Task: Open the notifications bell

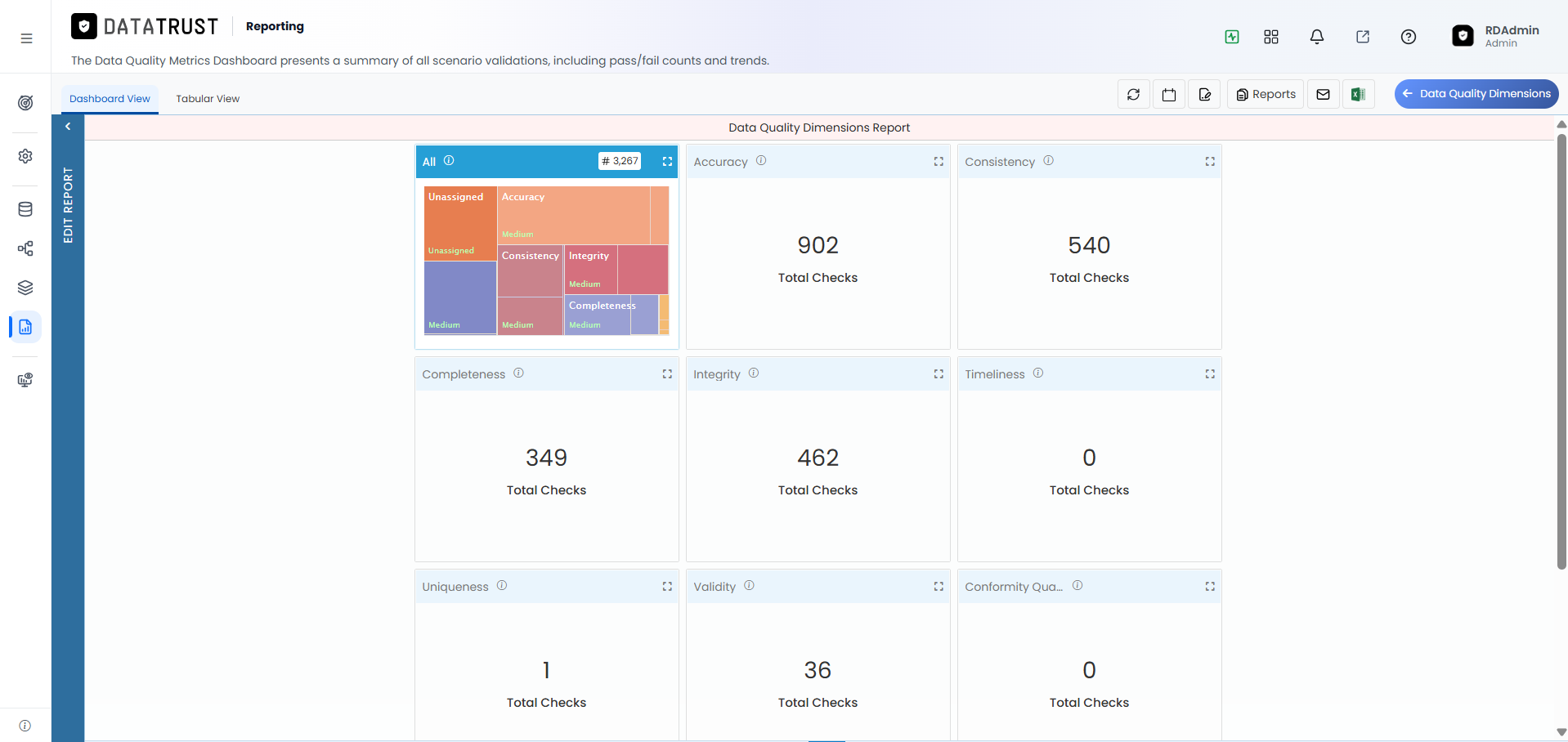Action: pyautogui.click(x=1317, y=37)
